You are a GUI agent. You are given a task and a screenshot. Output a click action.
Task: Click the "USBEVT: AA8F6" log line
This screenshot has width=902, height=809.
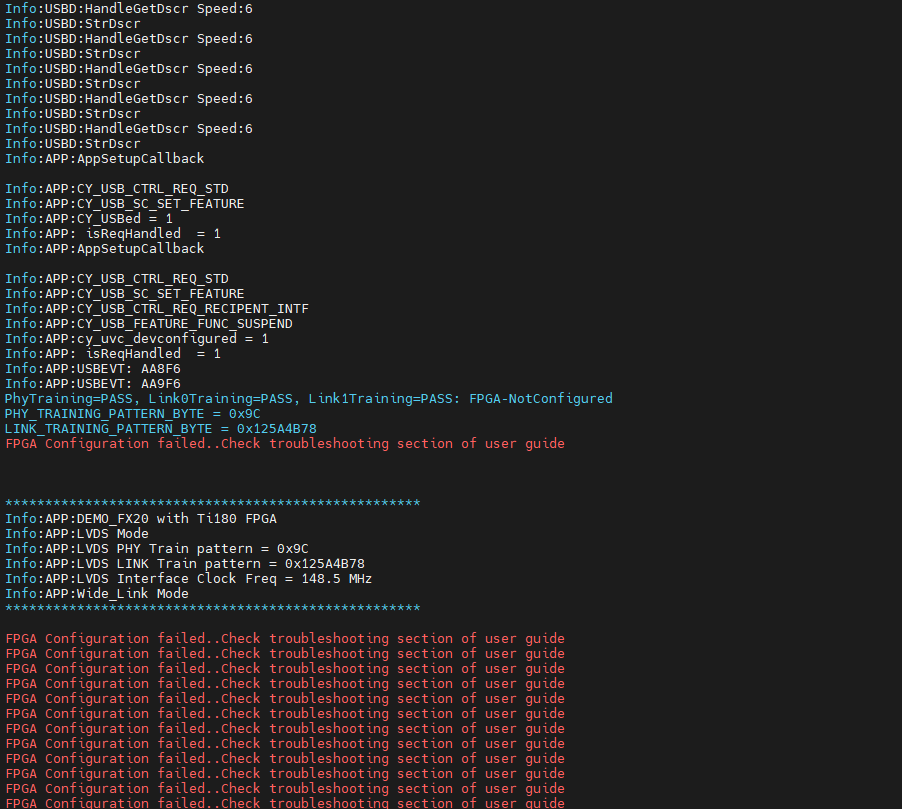(93, 369)
